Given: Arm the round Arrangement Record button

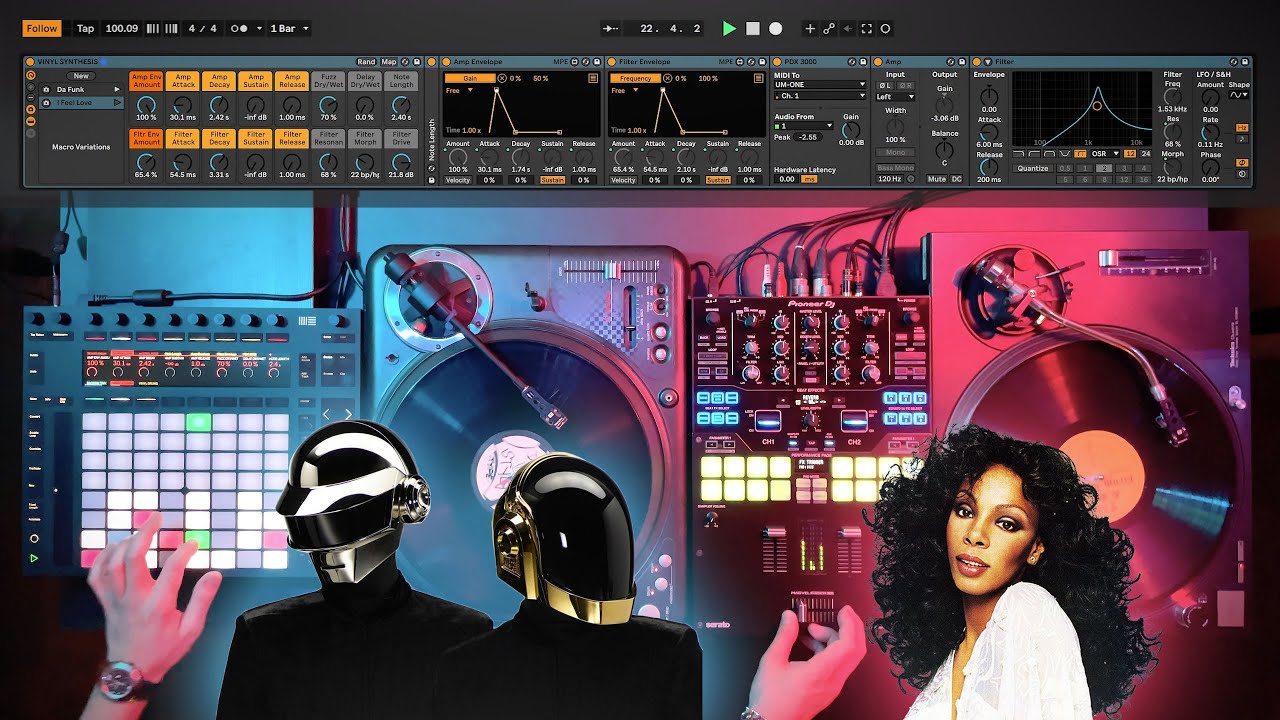Looking at the screenshot, I should click(x=775, y=29).
